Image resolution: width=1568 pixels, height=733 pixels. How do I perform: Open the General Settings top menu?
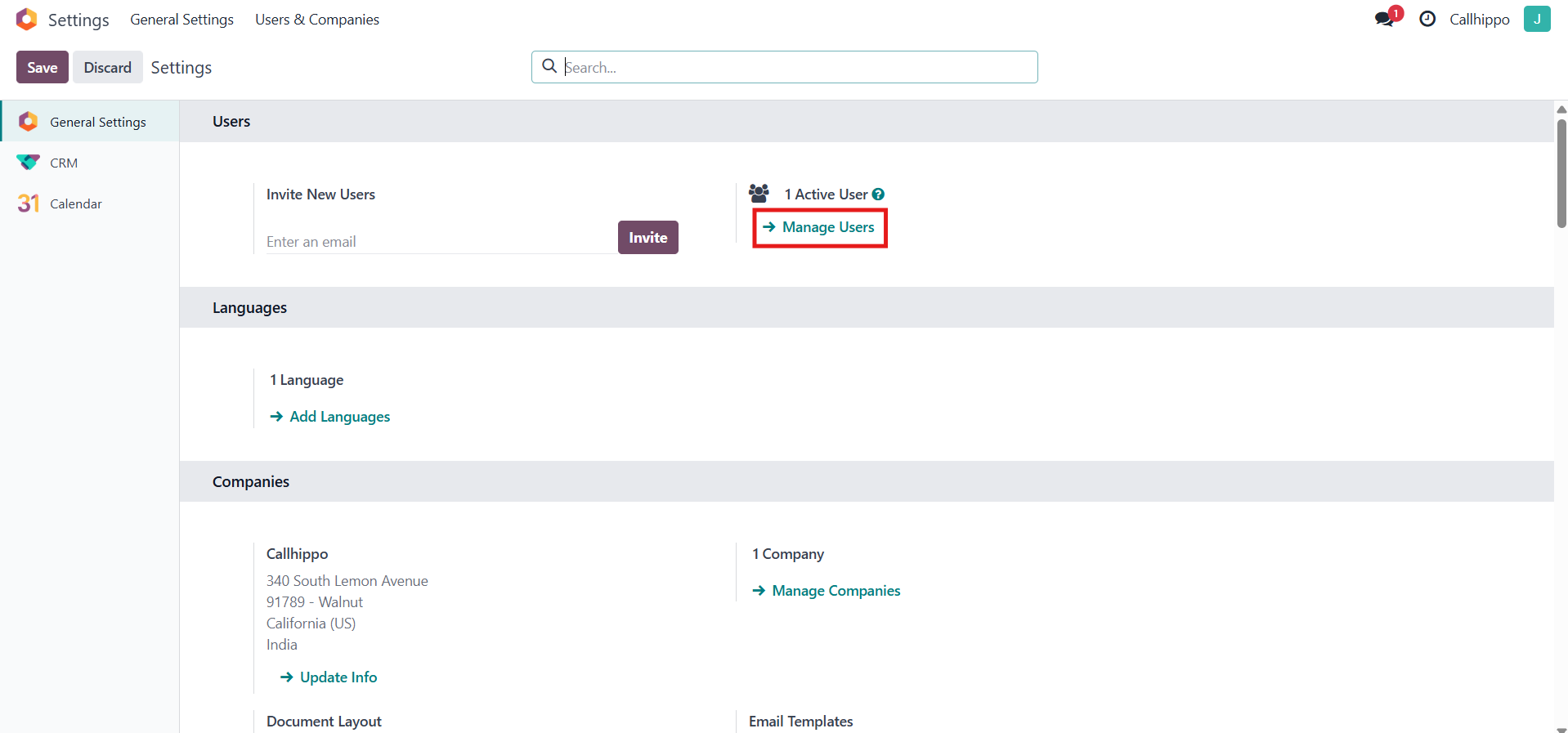tap(181, 19)
